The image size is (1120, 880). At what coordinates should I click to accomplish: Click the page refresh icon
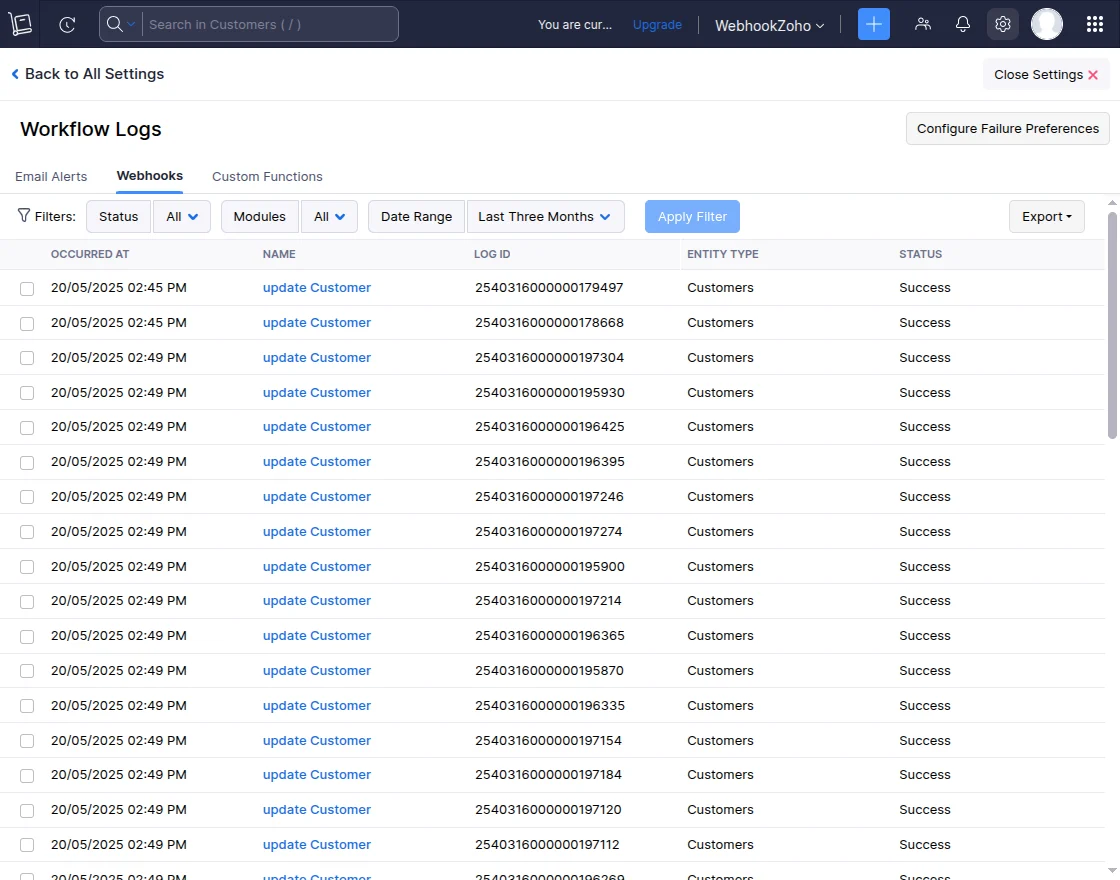pos(66,24)
